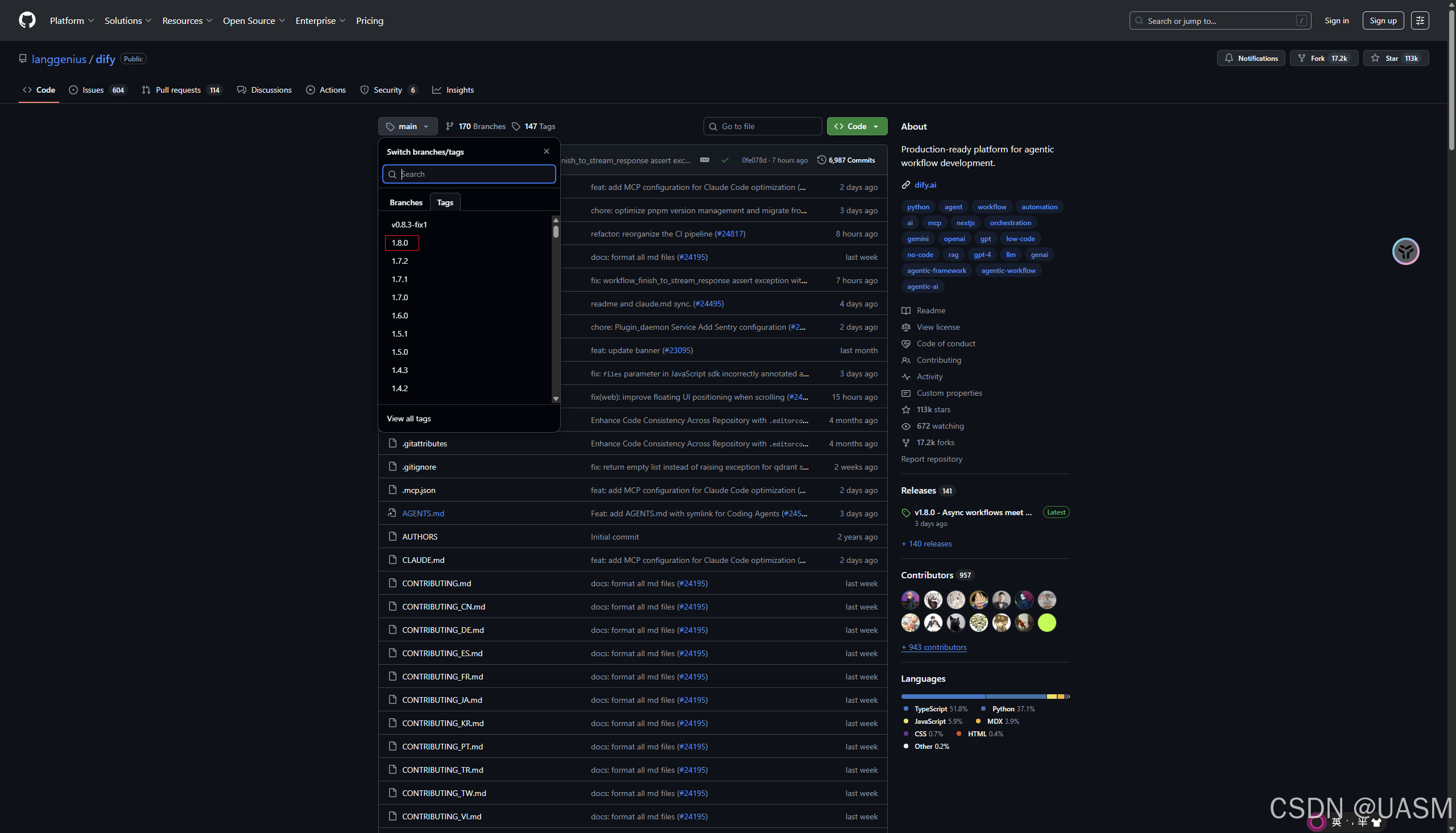Viewport: 1456px width, 833px height.
Task: Click the Notifications bell button
Action: [x=1251, y=59]
